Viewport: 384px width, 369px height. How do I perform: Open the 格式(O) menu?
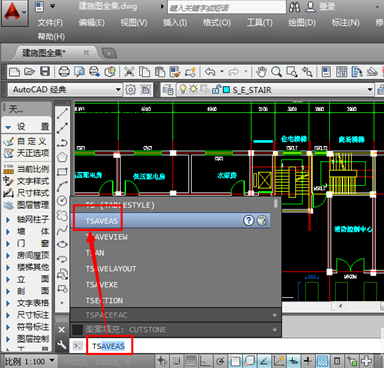pyautogui.click(x=217, y=23)
